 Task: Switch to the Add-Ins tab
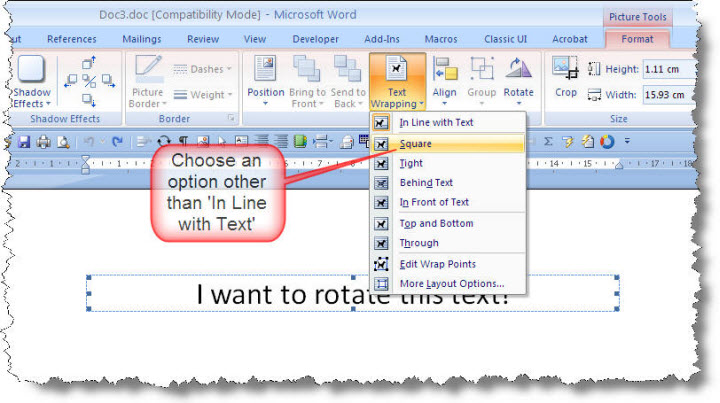click(382, 39)
